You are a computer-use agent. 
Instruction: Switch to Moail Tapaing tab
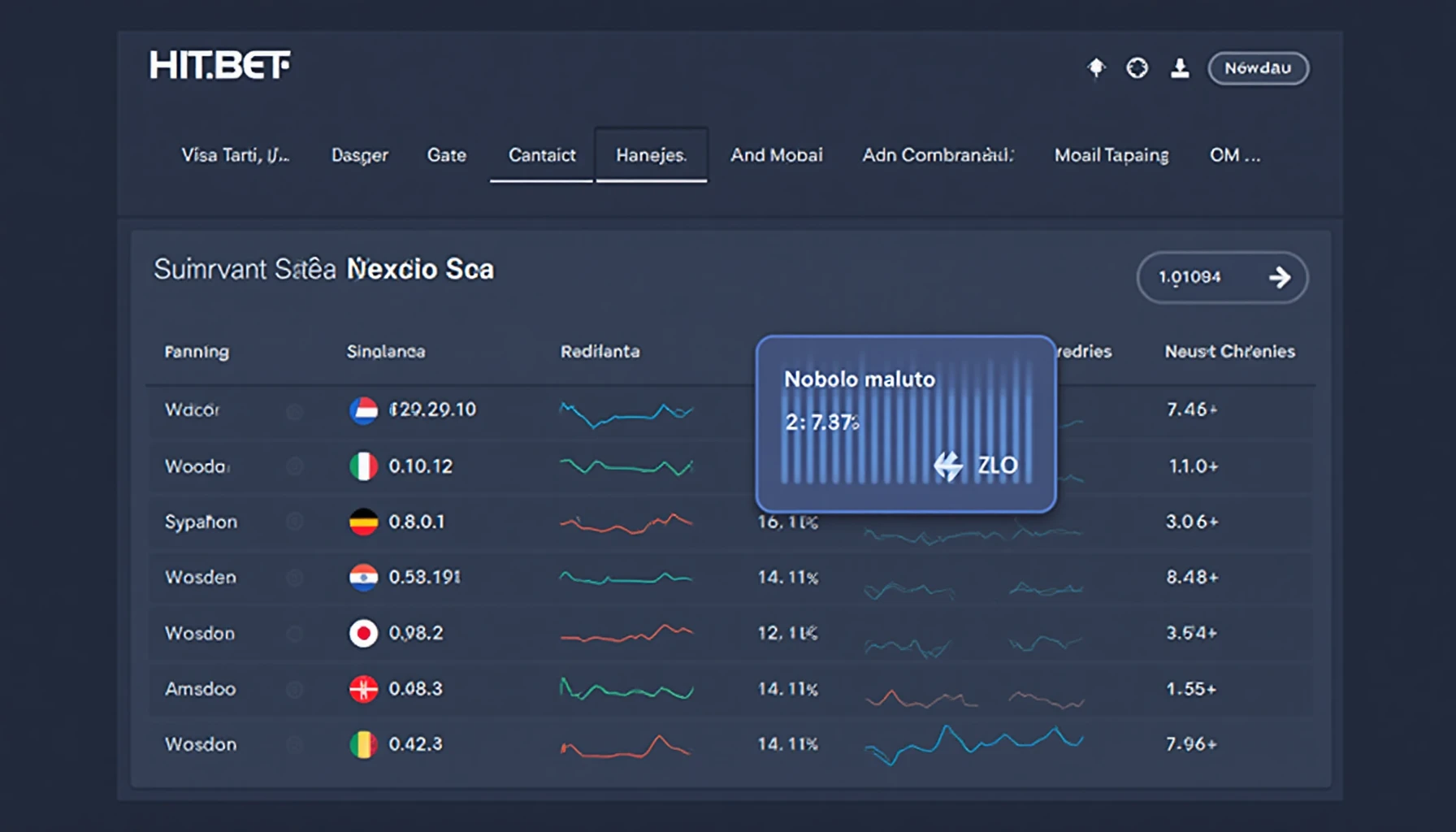[x=1111, y=155]
